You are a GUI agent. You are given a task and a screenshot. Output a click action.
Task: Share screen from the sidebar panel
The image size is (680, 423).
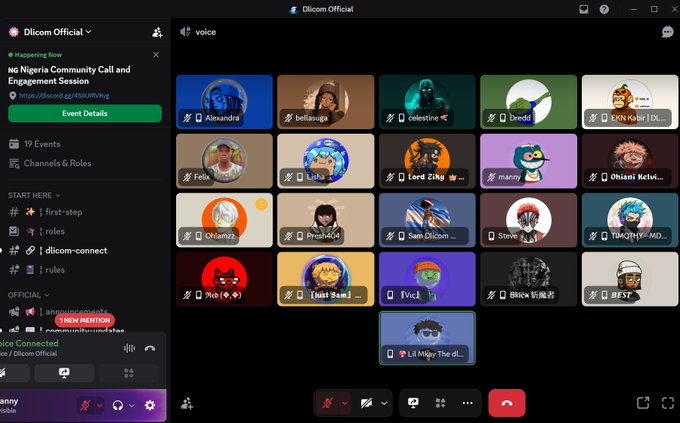pos(64,373)
